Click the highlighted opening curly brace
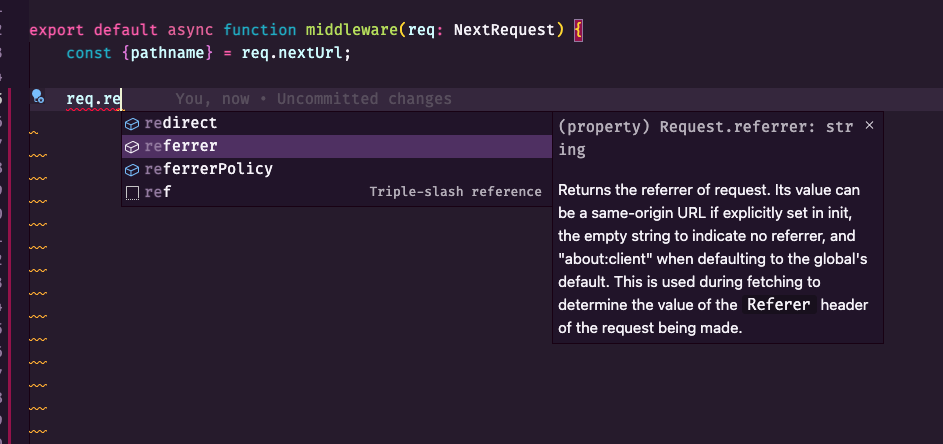The image size is (943, 444). click(578, 30)
